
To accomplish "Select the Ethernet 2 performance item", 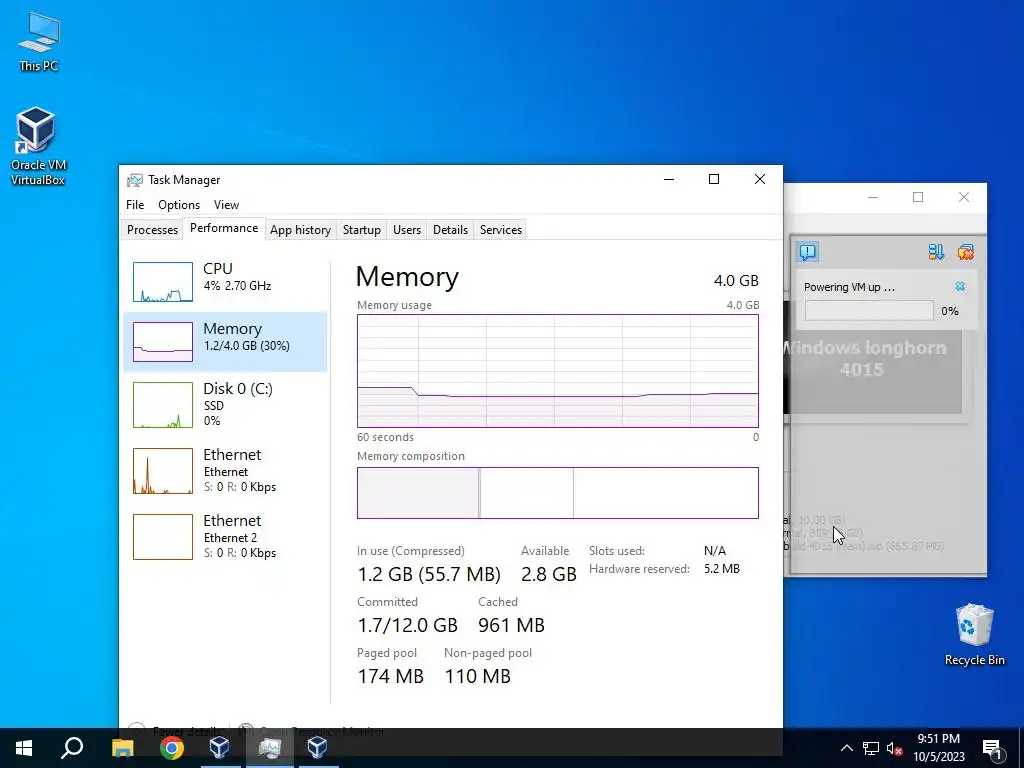I will tap(225, 536).
